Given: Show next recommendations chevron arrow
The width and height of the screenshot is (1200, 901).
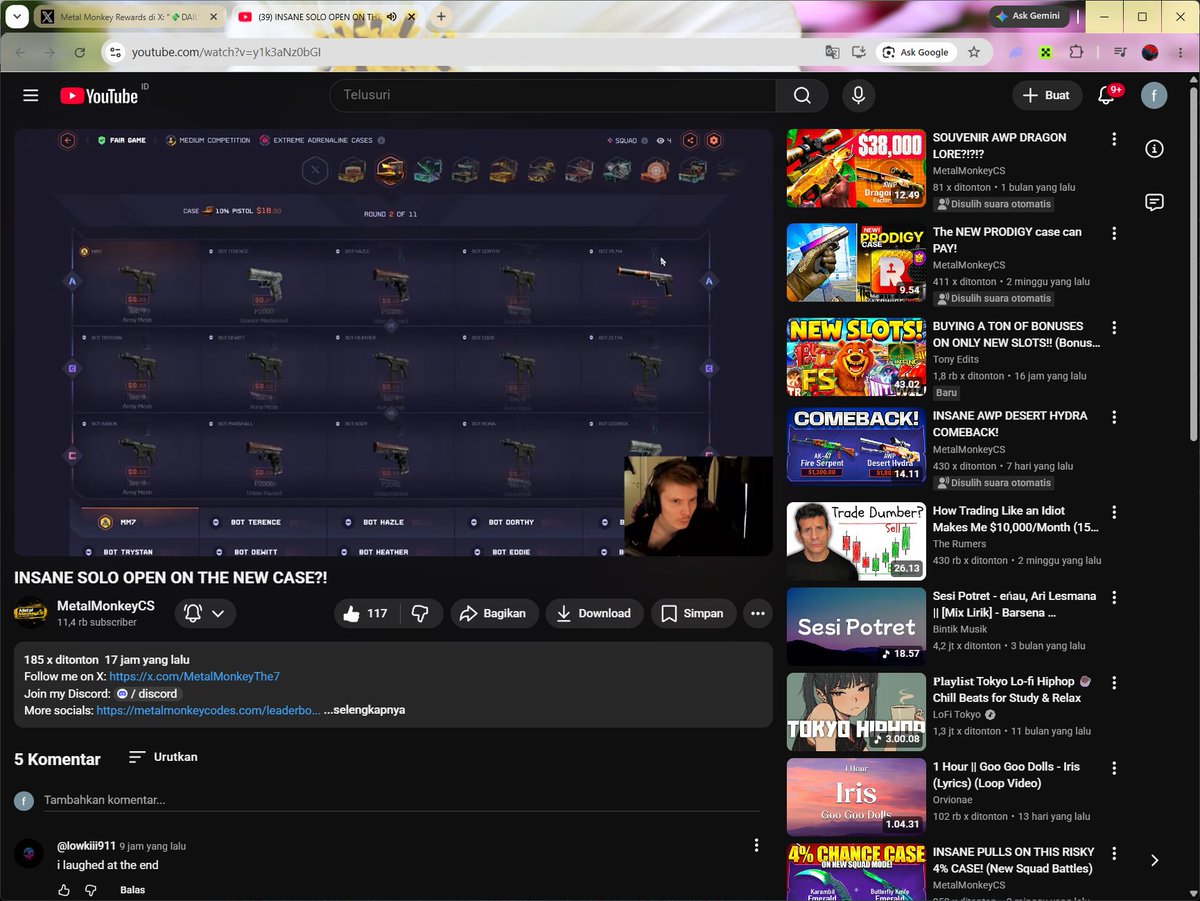Looking at the screenshot, I should pos(1154,860).
